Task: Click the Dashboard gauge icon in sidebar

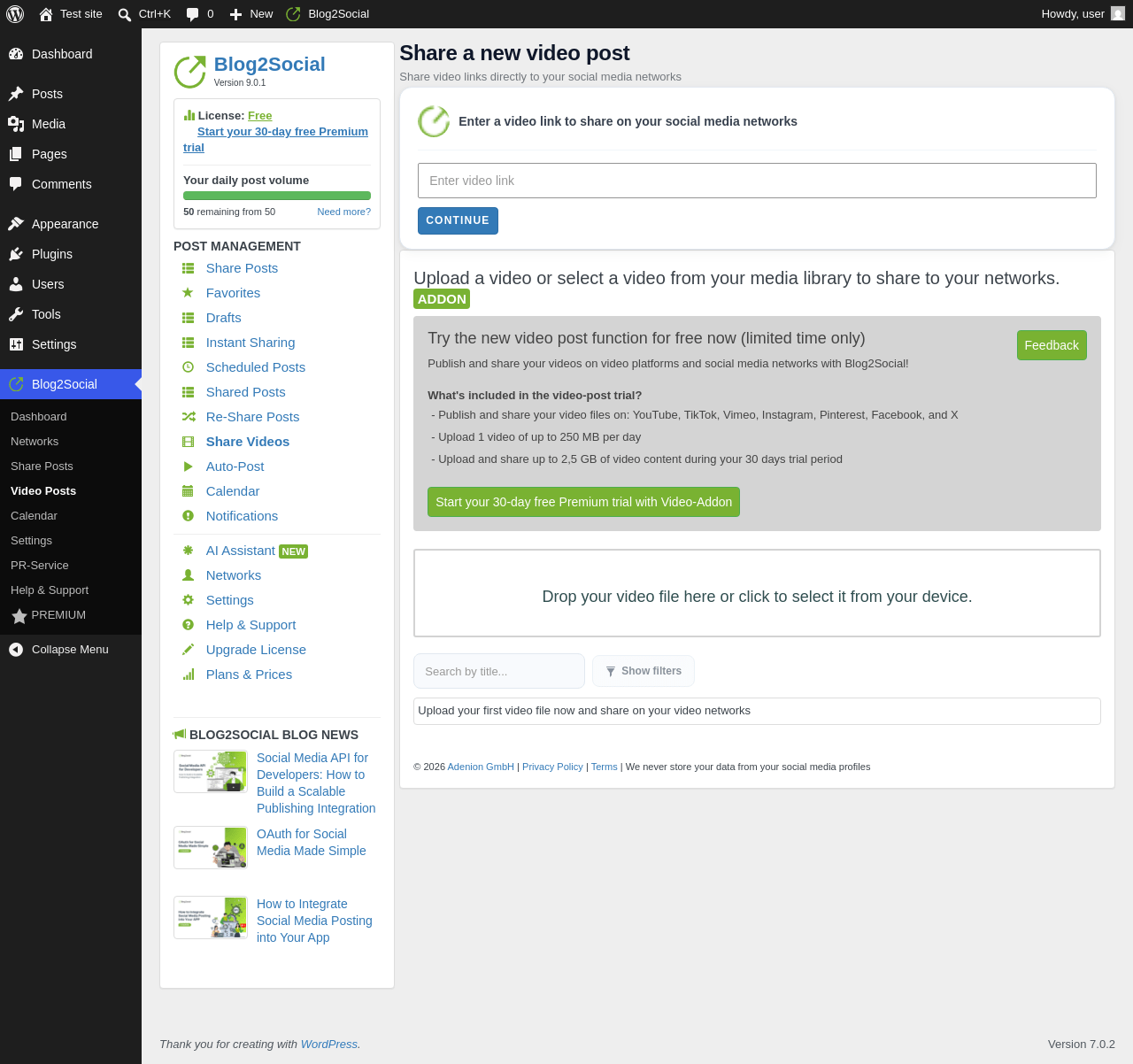Action: pos(16,54)
